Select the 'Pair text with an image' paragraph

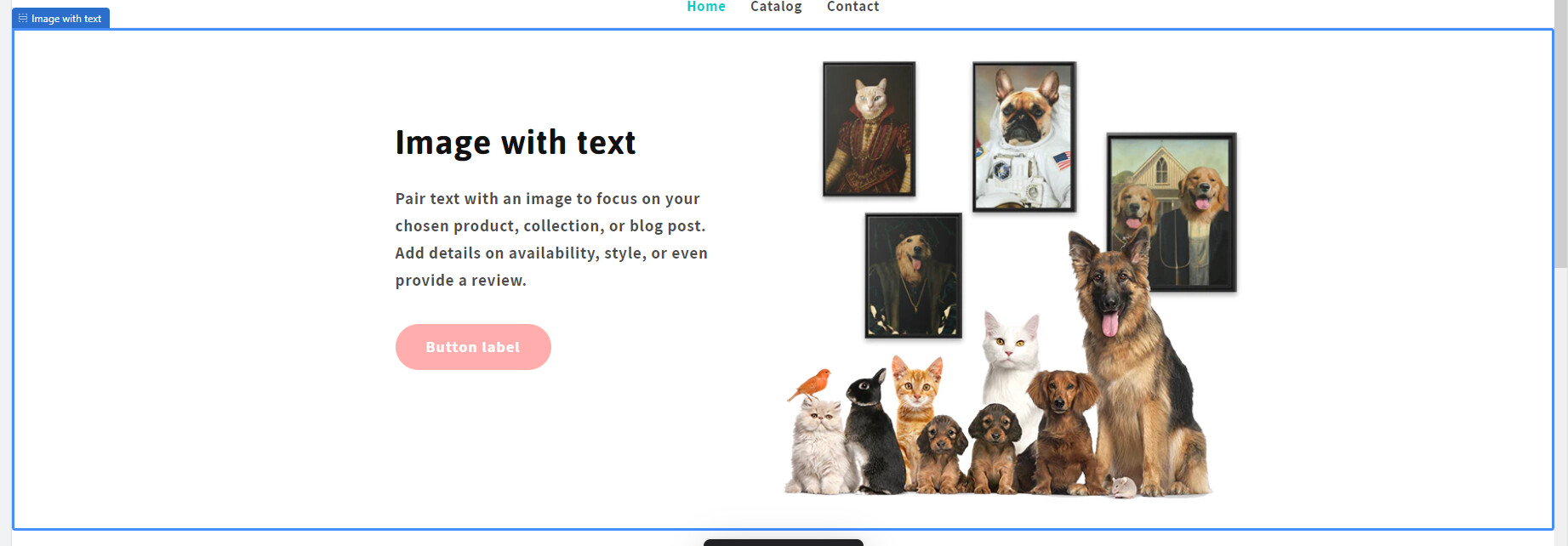pyautogui.click(x=551, y=239)
